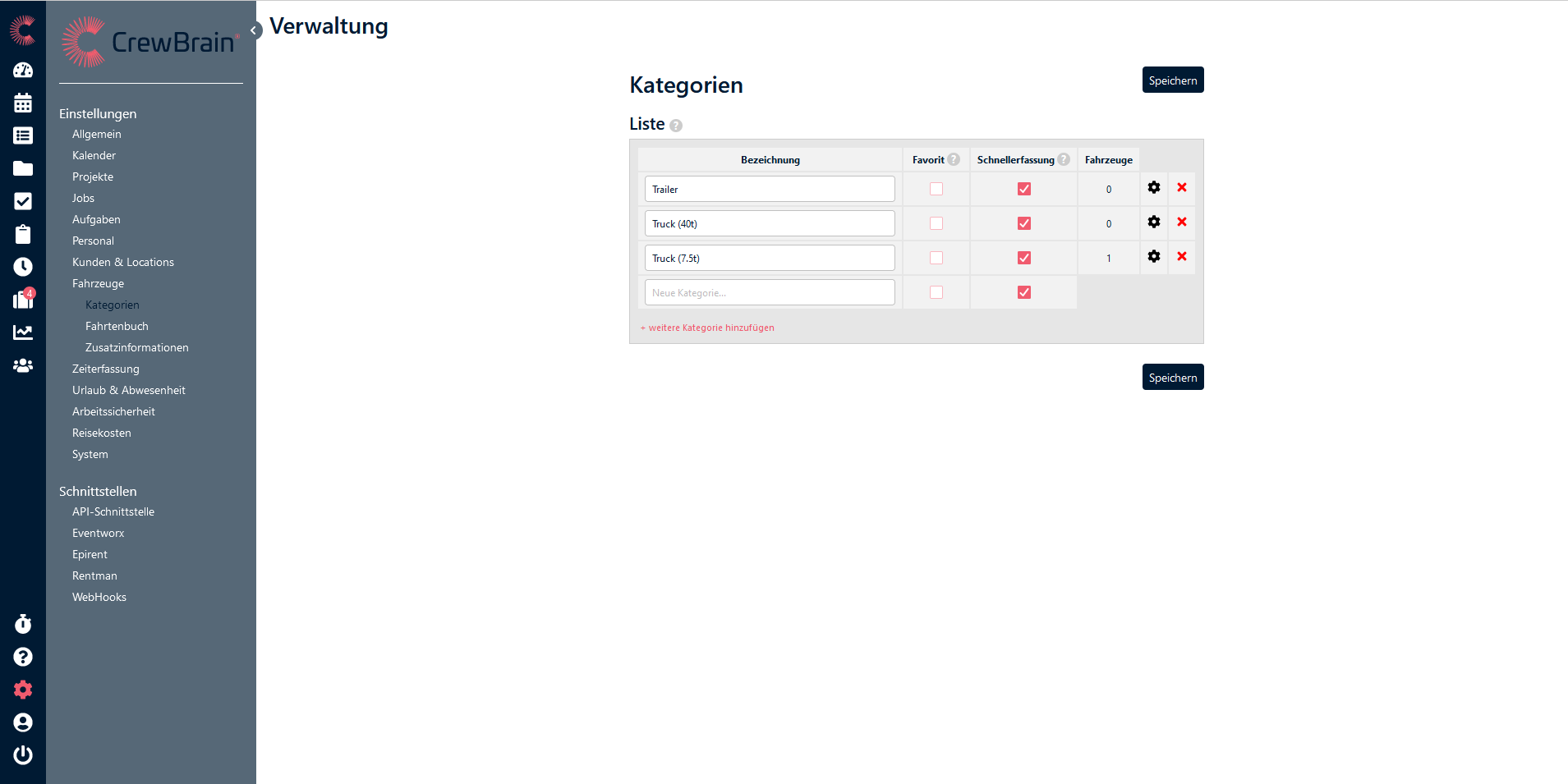Expand the Fahrzeuge settings section

[98, 283]
